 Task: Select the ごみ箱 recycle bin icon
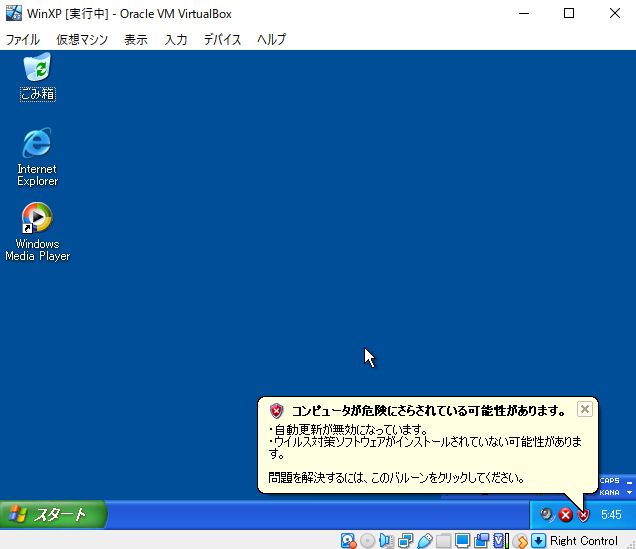pyautogui.click(x=37, y=77)
